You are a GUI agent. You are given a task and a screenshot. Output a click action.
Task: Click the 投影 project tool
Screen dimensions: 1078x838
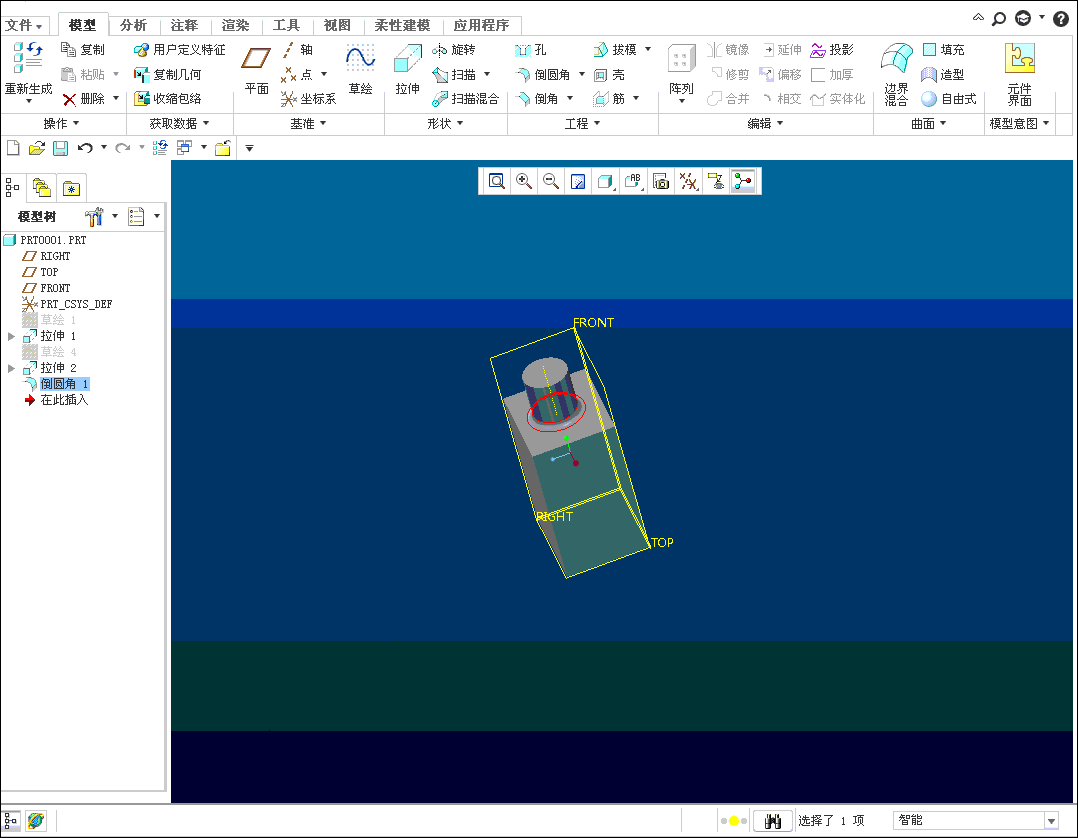pyautogui.click(x=832, y=49)
